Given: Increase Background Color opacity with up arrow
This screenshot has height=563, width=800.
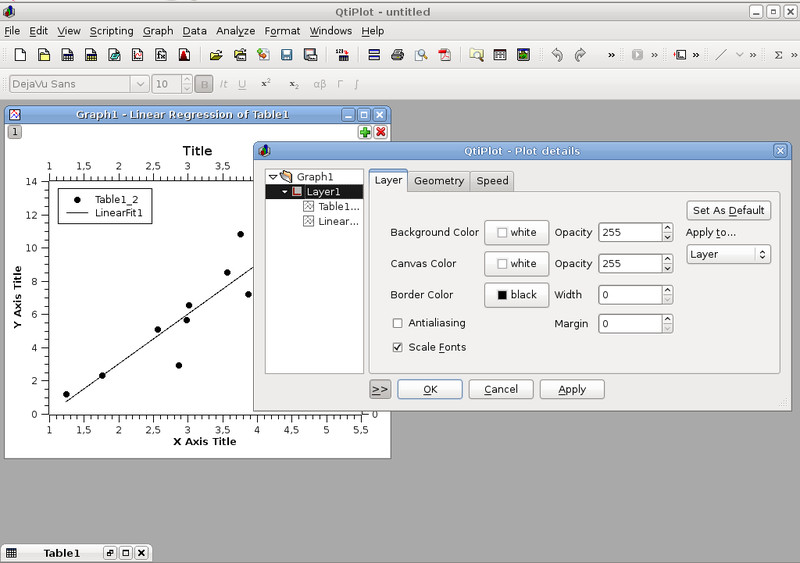Looking at the screenshot, I should (667, 228).
